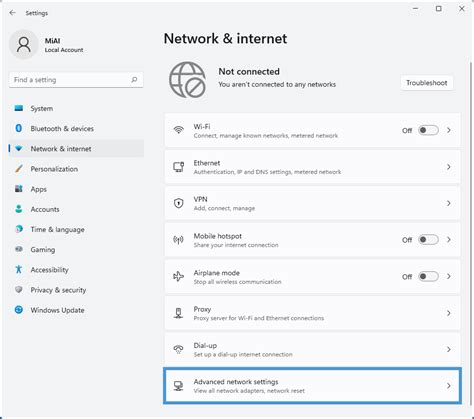Screen dimensions: 474x419
Task: Click the Wi-Fi signal icon
Action: pyautogui.click(x=179, y=130)
